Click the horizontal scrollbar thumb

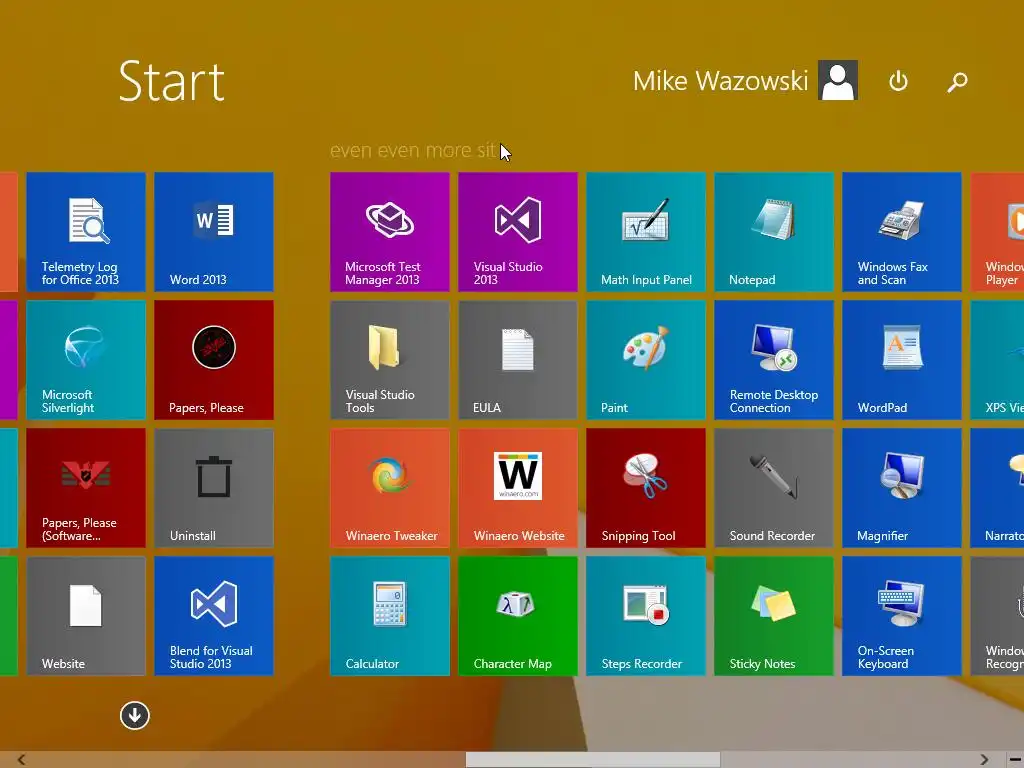pyautogui.click(x=593, y=760)
